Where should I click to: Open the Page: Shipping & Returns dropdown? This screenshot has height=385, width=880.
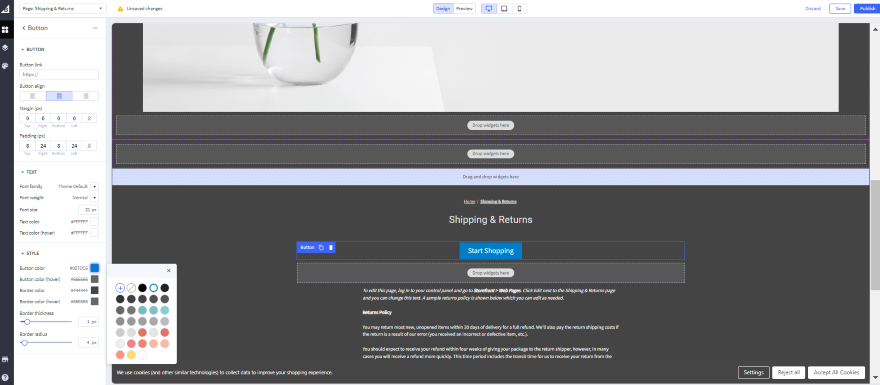(x=63, y=8)
